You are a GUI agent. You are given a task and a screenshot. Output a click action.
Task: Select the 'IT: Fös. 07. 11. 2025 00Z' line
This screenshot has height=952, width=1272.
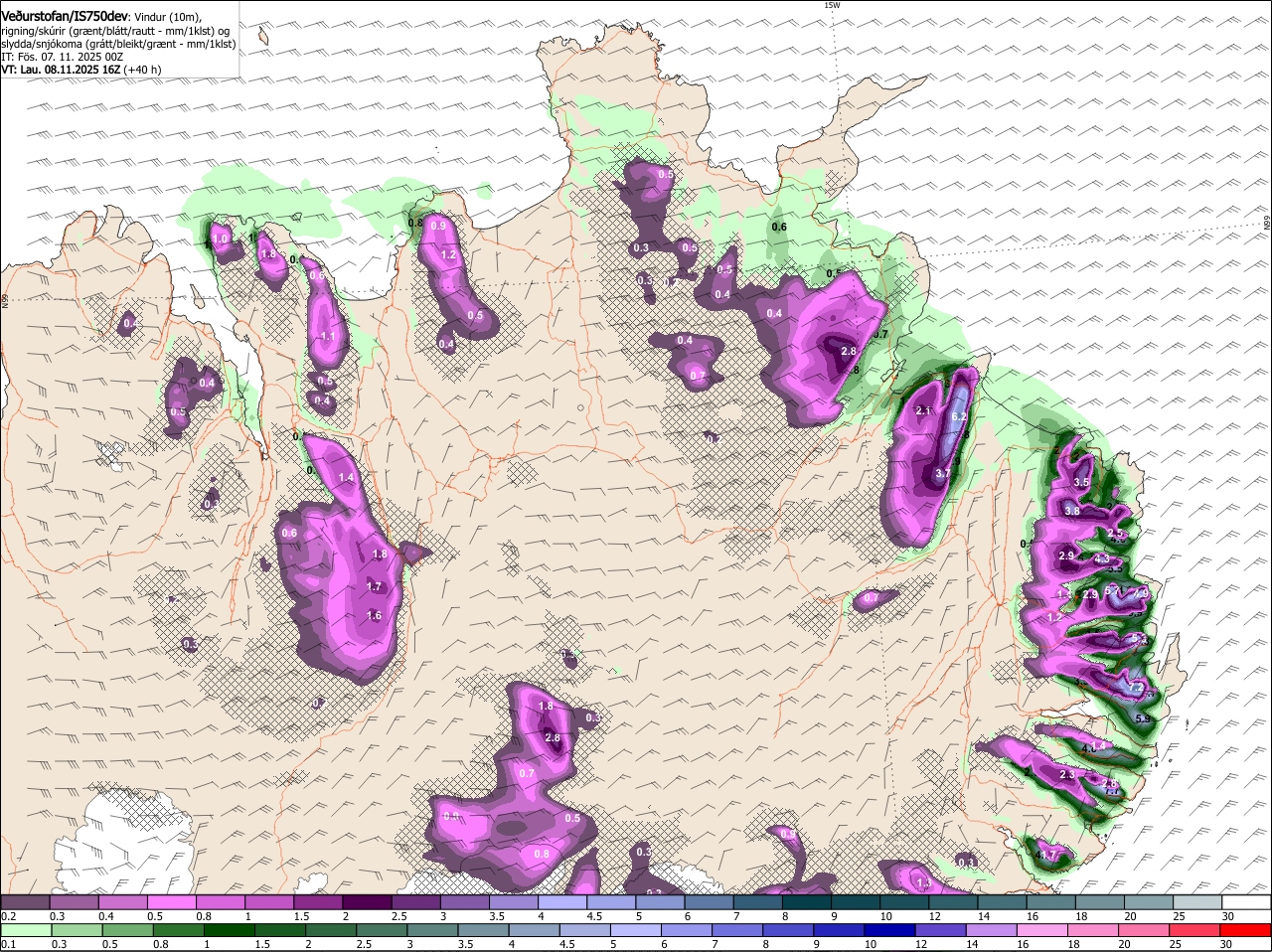click(x=63, y=57)
